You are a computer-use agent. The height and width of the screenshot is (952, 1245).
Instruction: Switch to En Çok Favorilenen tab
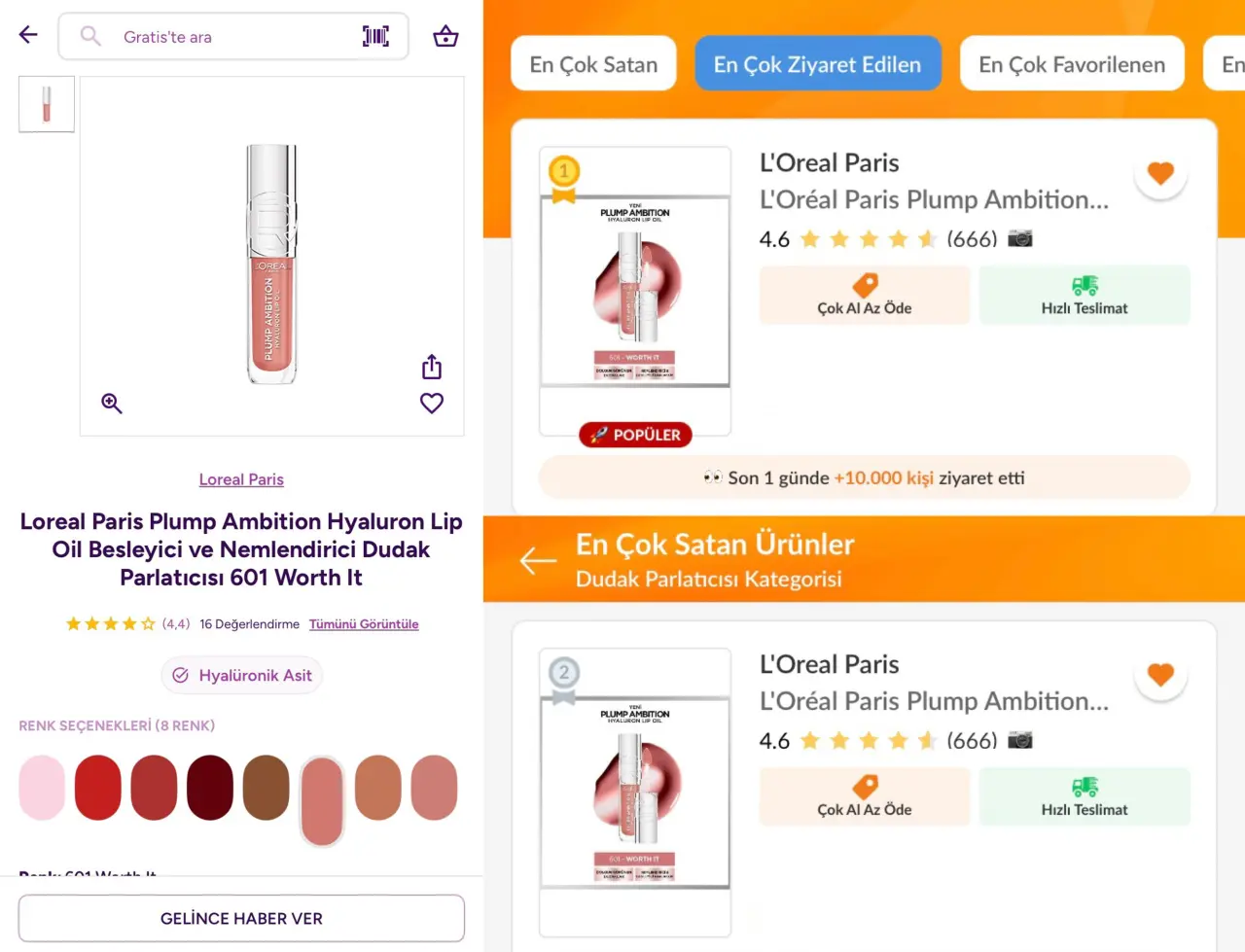(x=1071, y=64)
